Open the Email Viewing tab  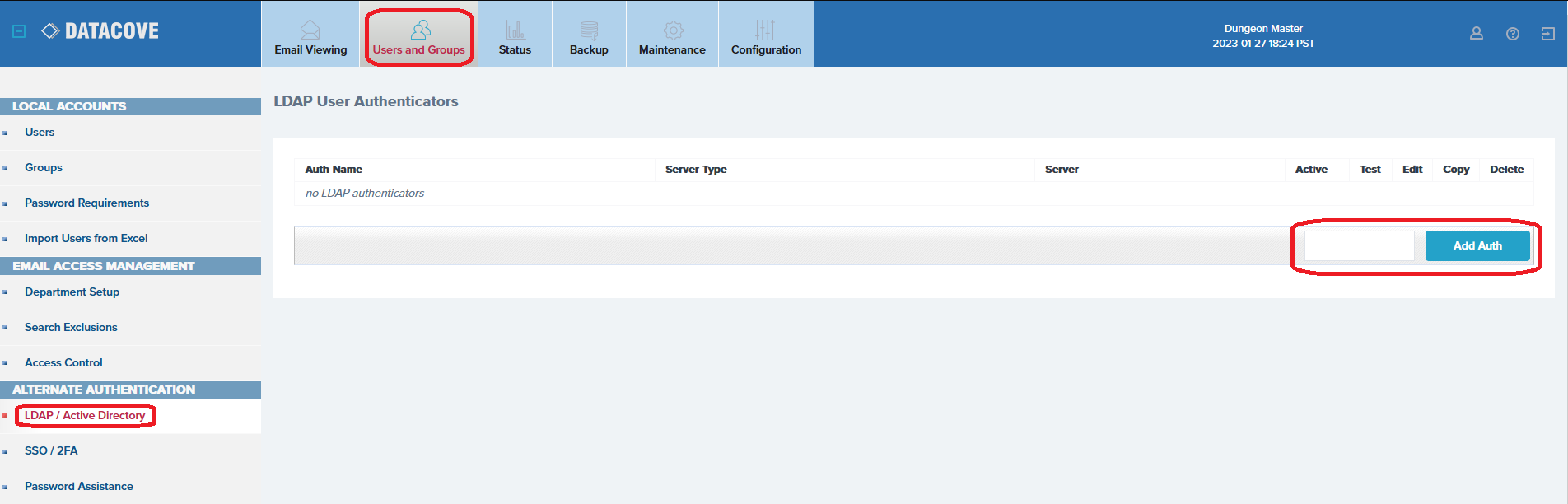310,38
